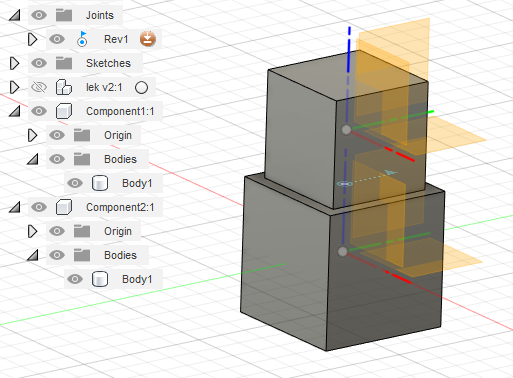Click the Component2:1 cube icon
The image size is (513, 378).
[x=64, y=207]
